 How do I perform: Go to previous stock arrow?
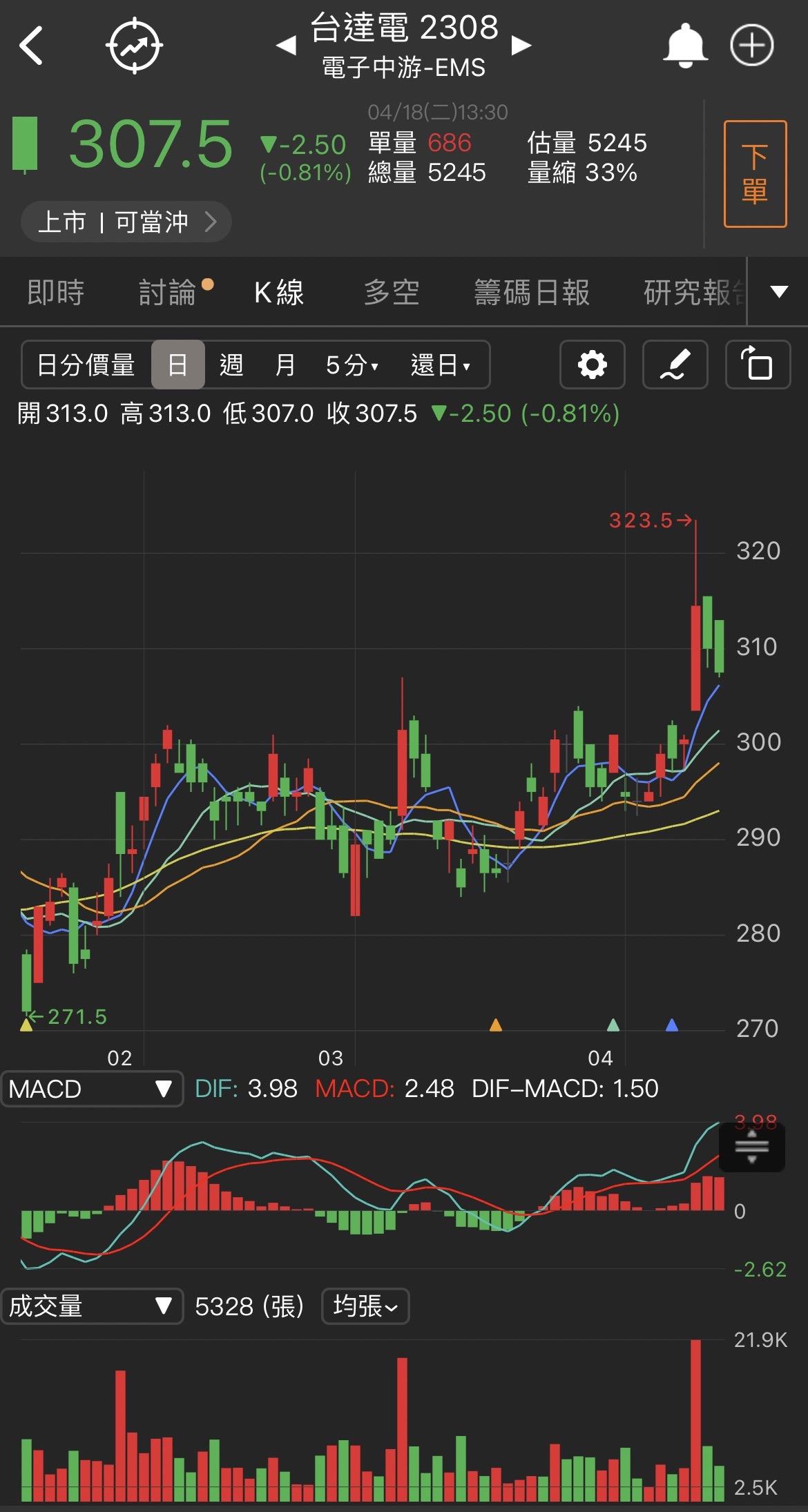(286, 46)
